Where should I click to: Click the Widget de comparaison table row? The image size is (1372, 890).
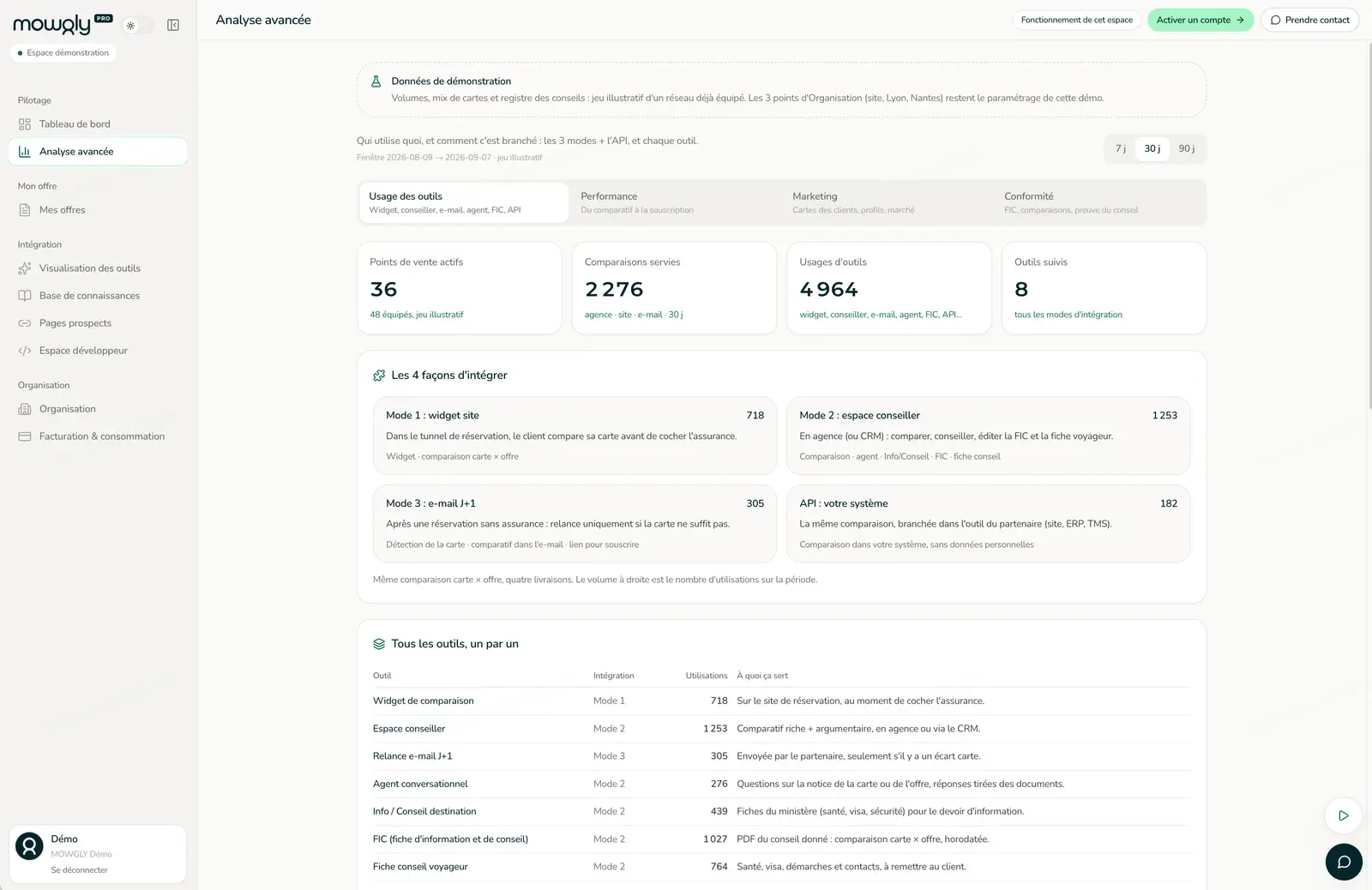click(781, 701)
